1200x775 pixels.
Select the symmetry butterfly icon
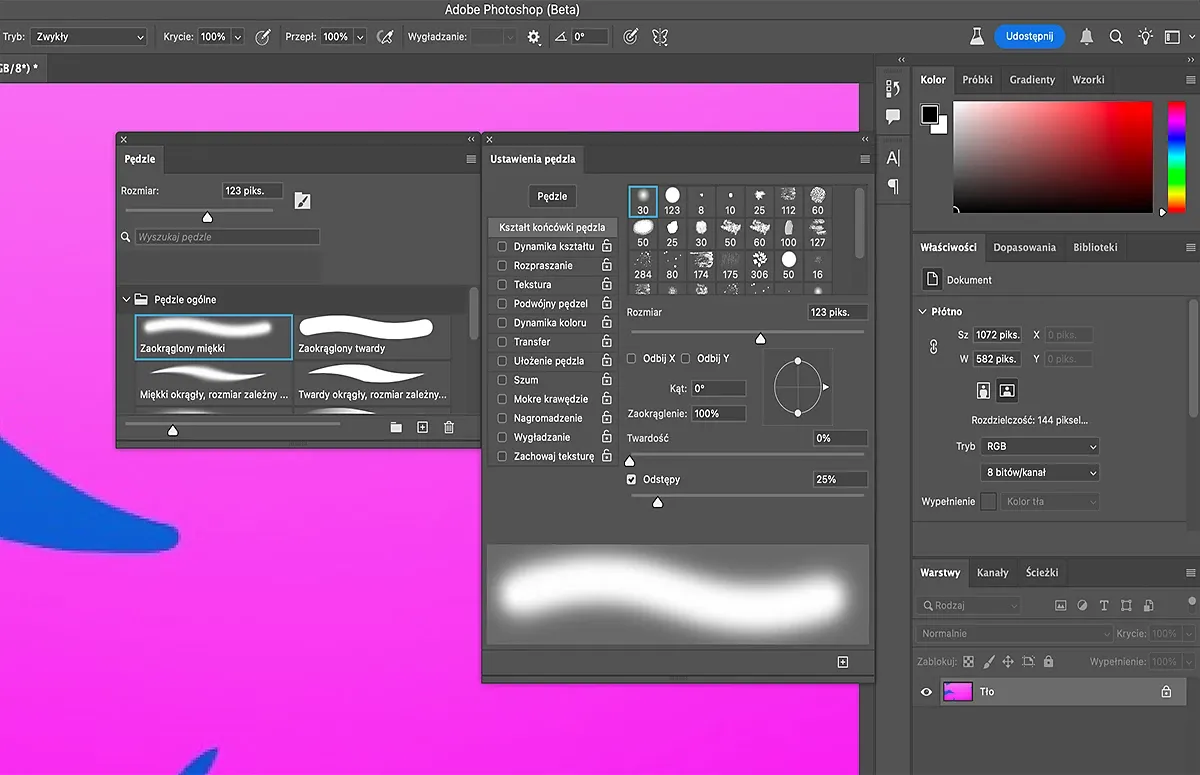[659, 36]
